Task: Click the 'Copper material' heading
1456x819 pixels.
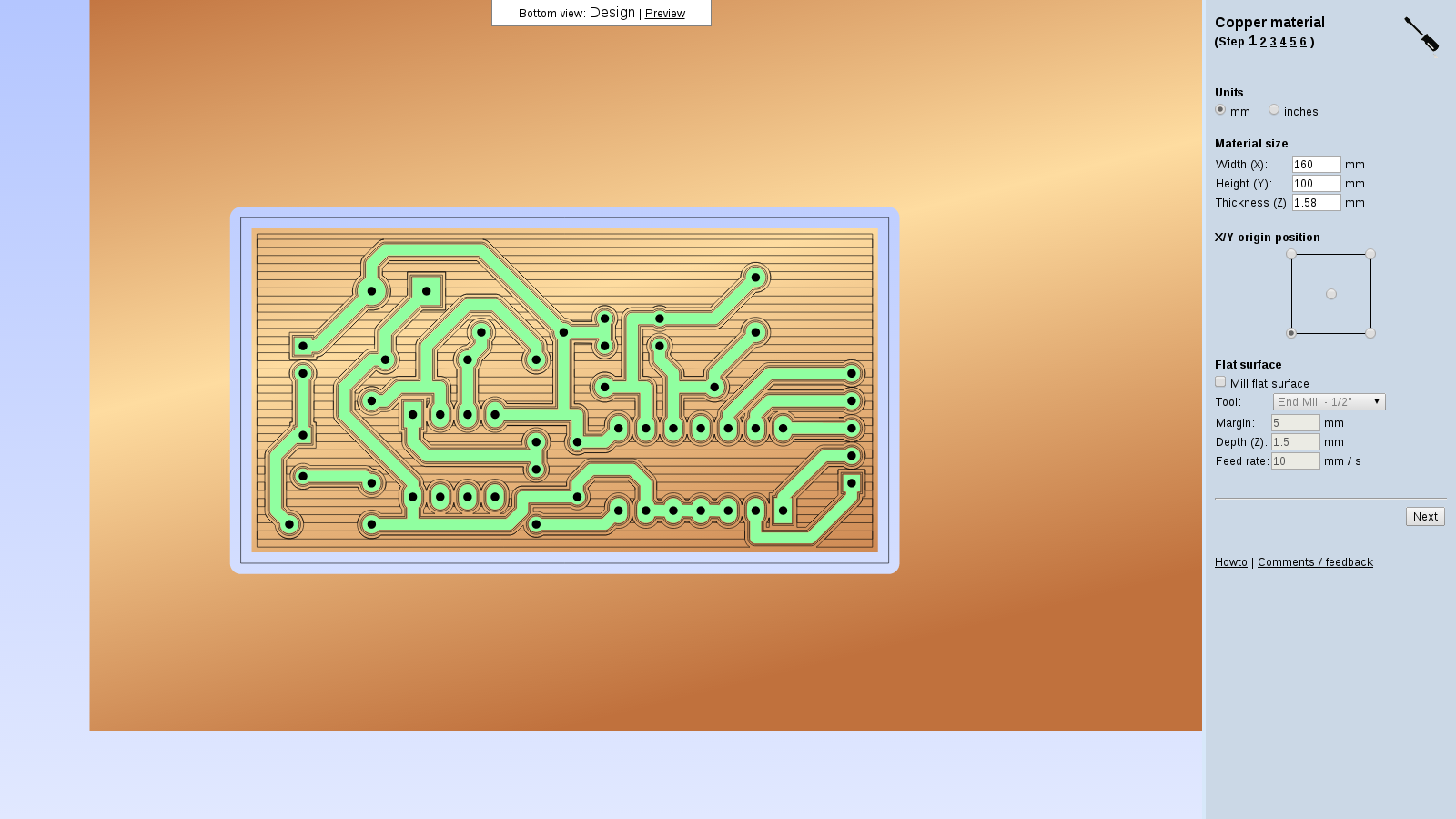Action: click(1269, 23)
